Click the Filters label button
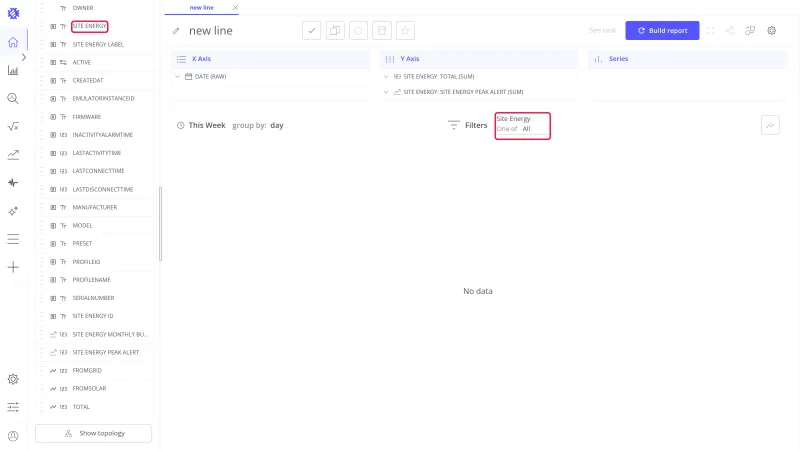 (476, 126)
